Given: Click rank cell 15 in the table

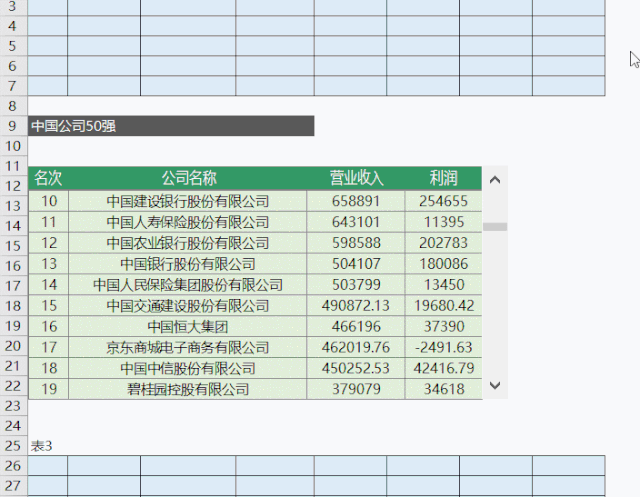Looking at the screenshot, I should click(x=49, y=306).
